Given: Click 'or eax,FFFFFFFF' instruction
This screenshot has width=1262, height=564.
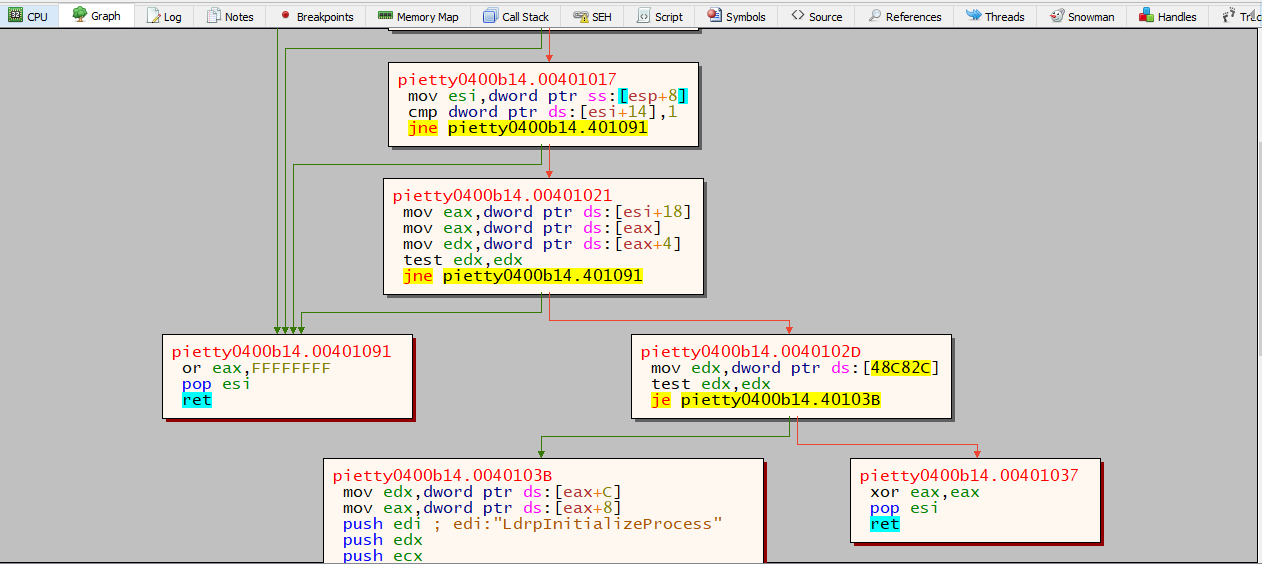Looking at the screenshot, I should click(256, 368).
